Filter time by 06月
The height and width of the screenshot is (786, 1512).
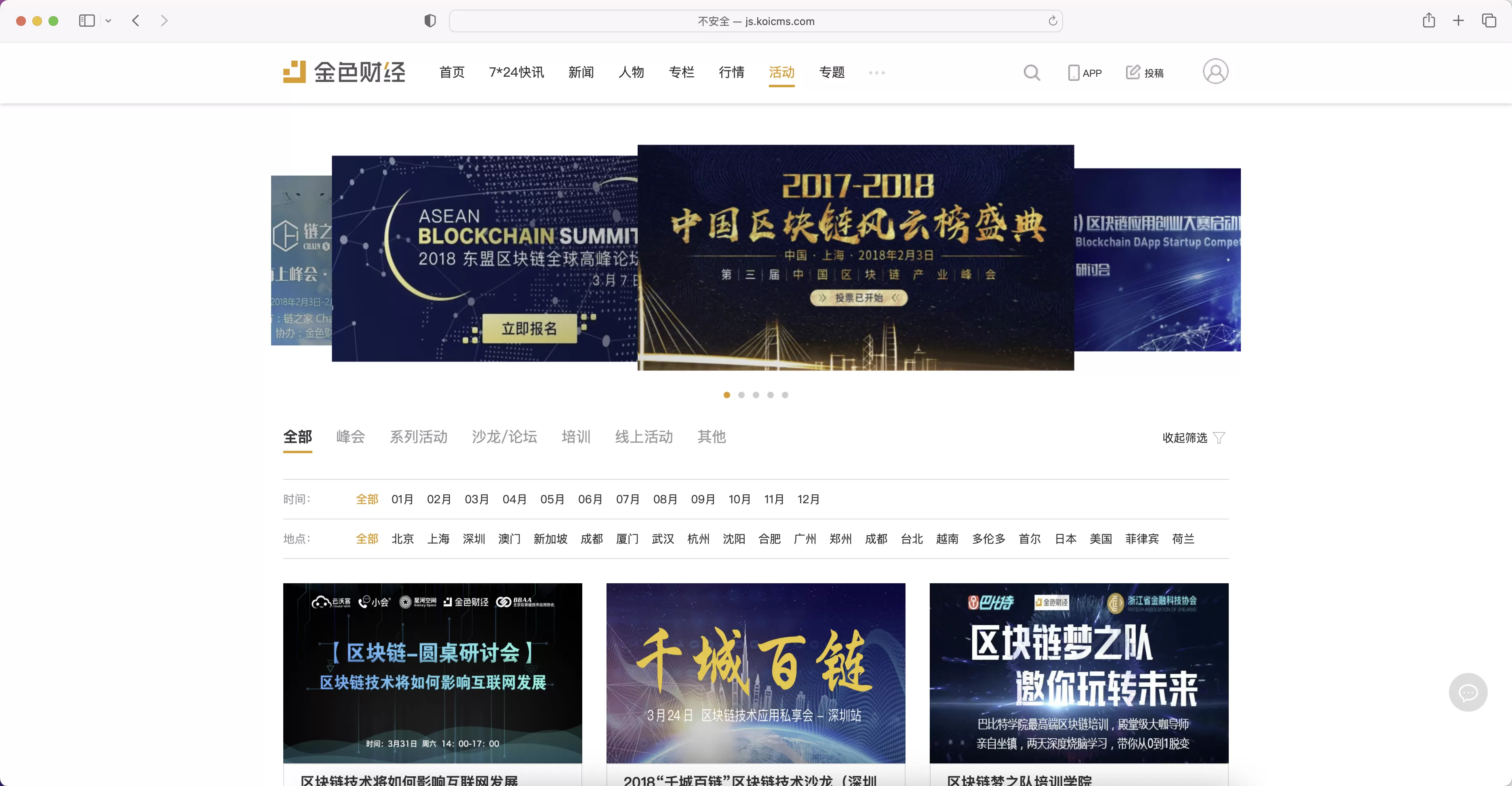tap(590, 499)
